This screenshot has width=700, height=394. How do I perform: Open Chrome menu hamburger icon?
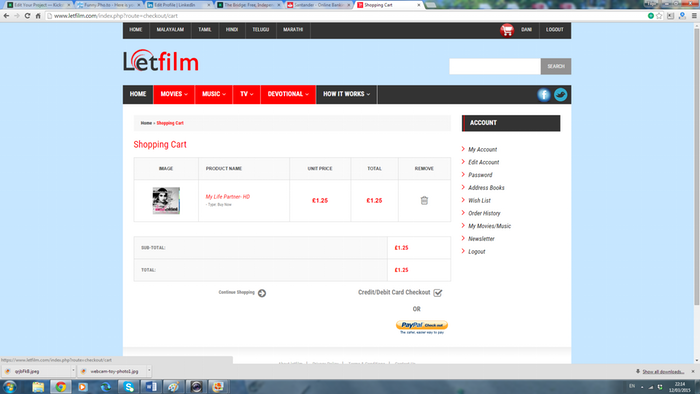[x=694, y=16]
